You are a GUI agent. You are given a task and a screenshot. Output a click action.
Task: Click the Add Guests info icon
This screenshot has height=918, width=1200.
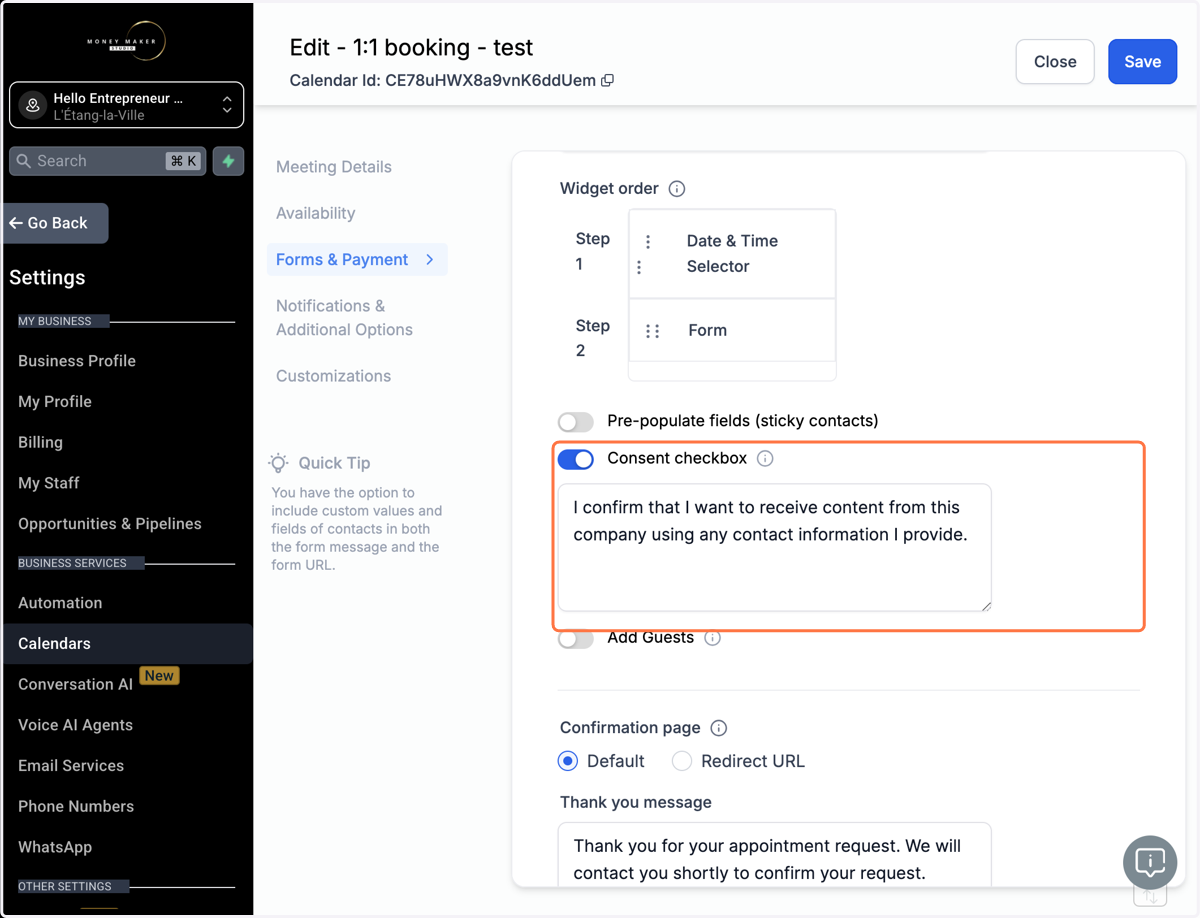pyautogui.click(x=712, y=637)
